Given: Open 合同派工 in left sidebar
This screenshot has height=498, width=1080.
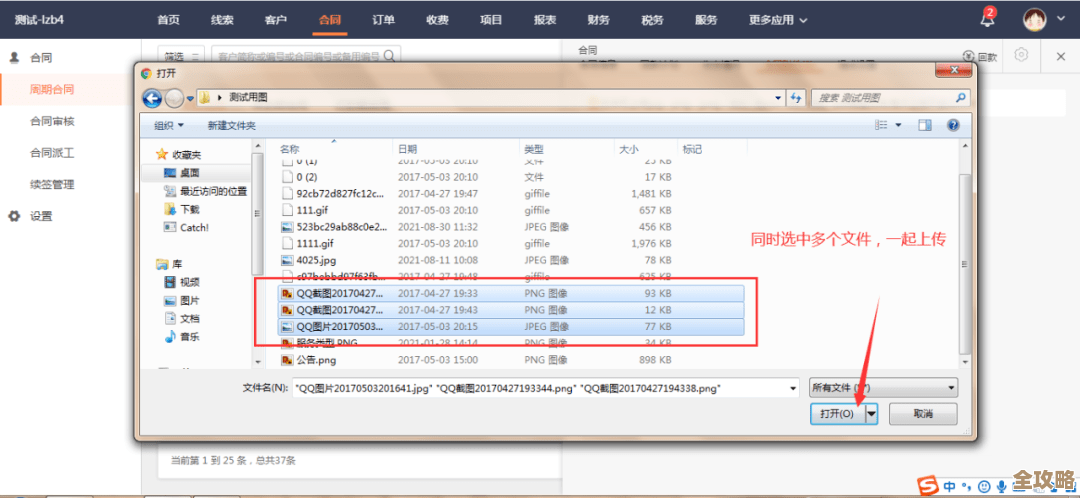Looking at the screenshot, I should 52,153.
